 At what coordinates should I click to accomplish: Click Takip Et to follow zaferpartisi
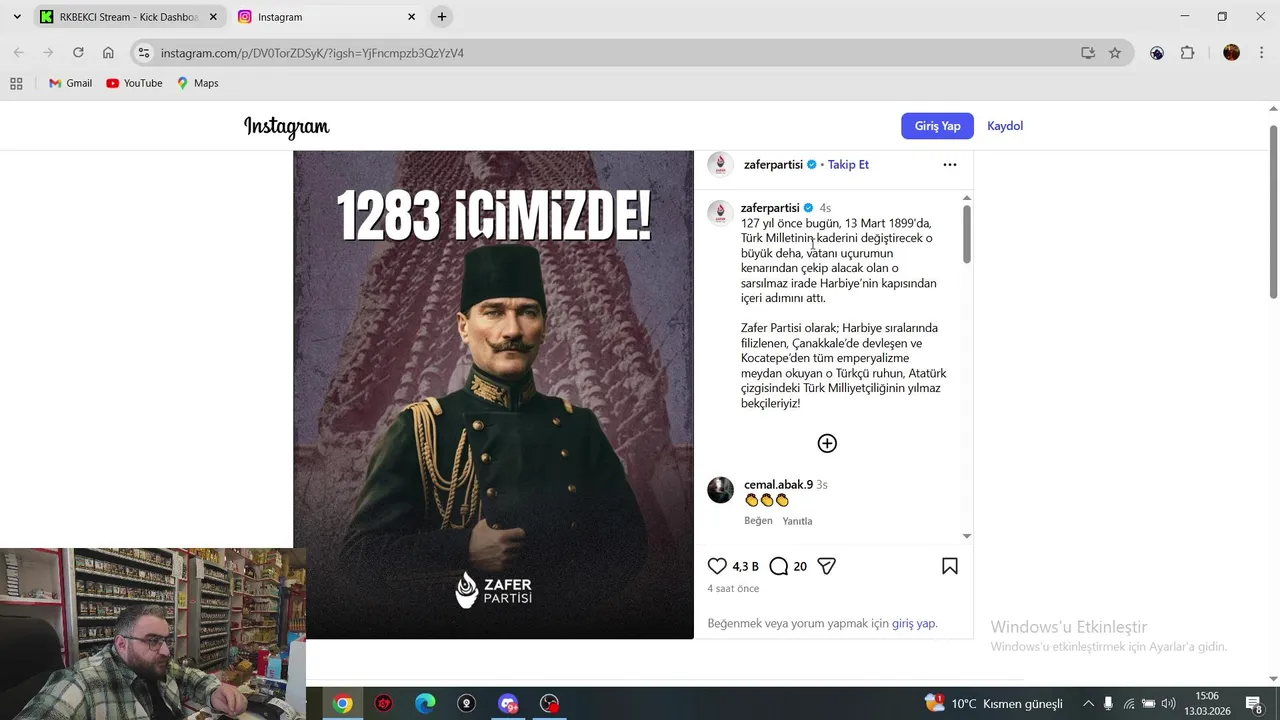848,165
